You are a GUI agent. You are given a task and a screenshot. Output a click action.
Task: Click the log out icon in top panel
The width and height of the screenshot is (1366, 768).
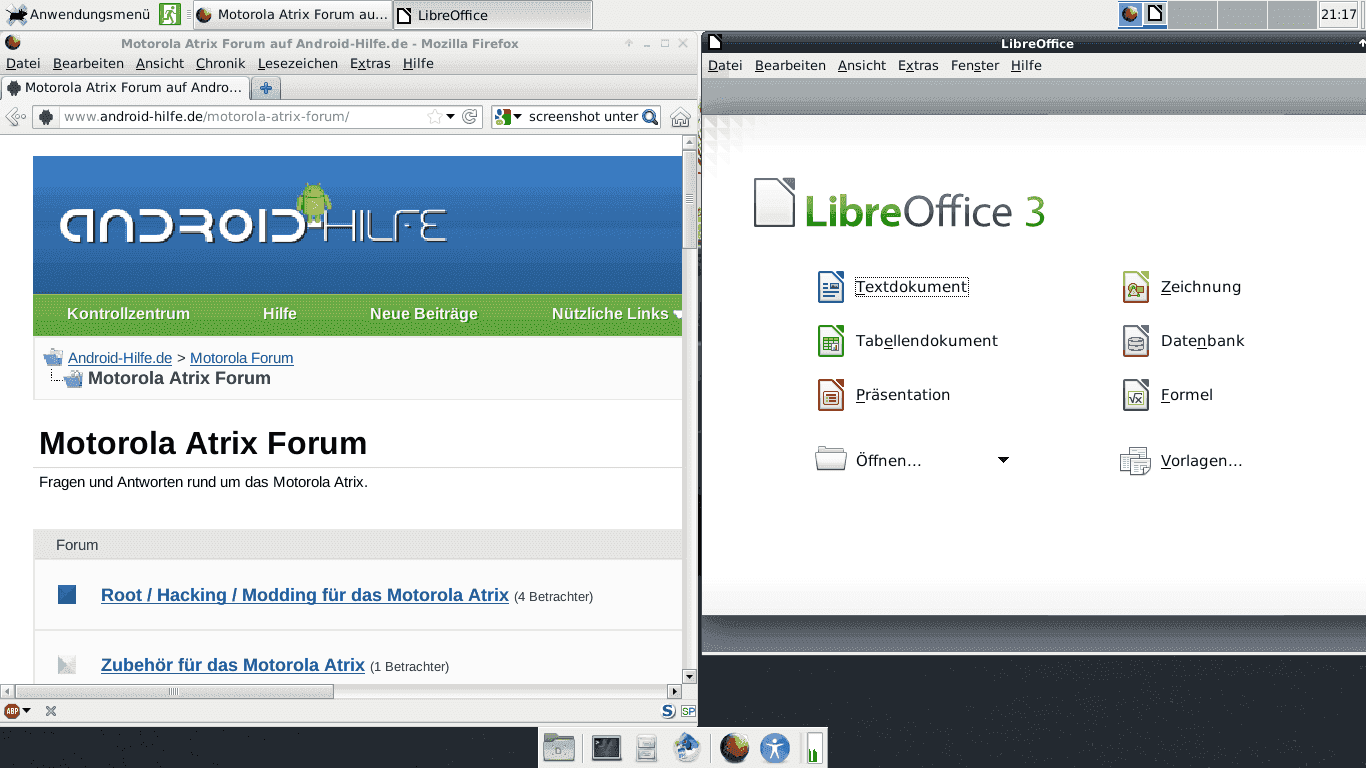[170, 14]
